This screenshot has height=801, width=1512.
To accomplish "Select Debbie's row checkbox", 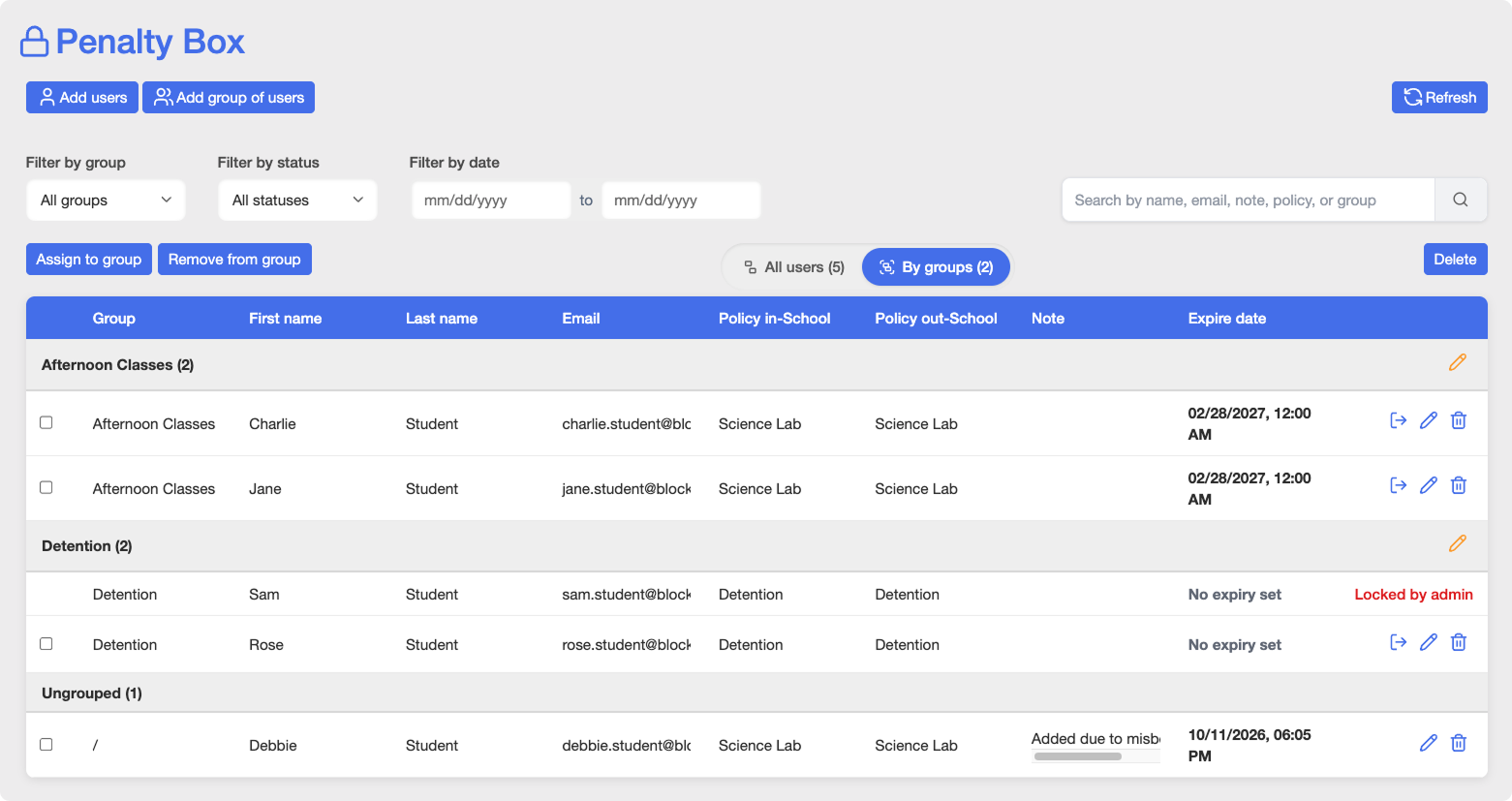I will 46,744.
